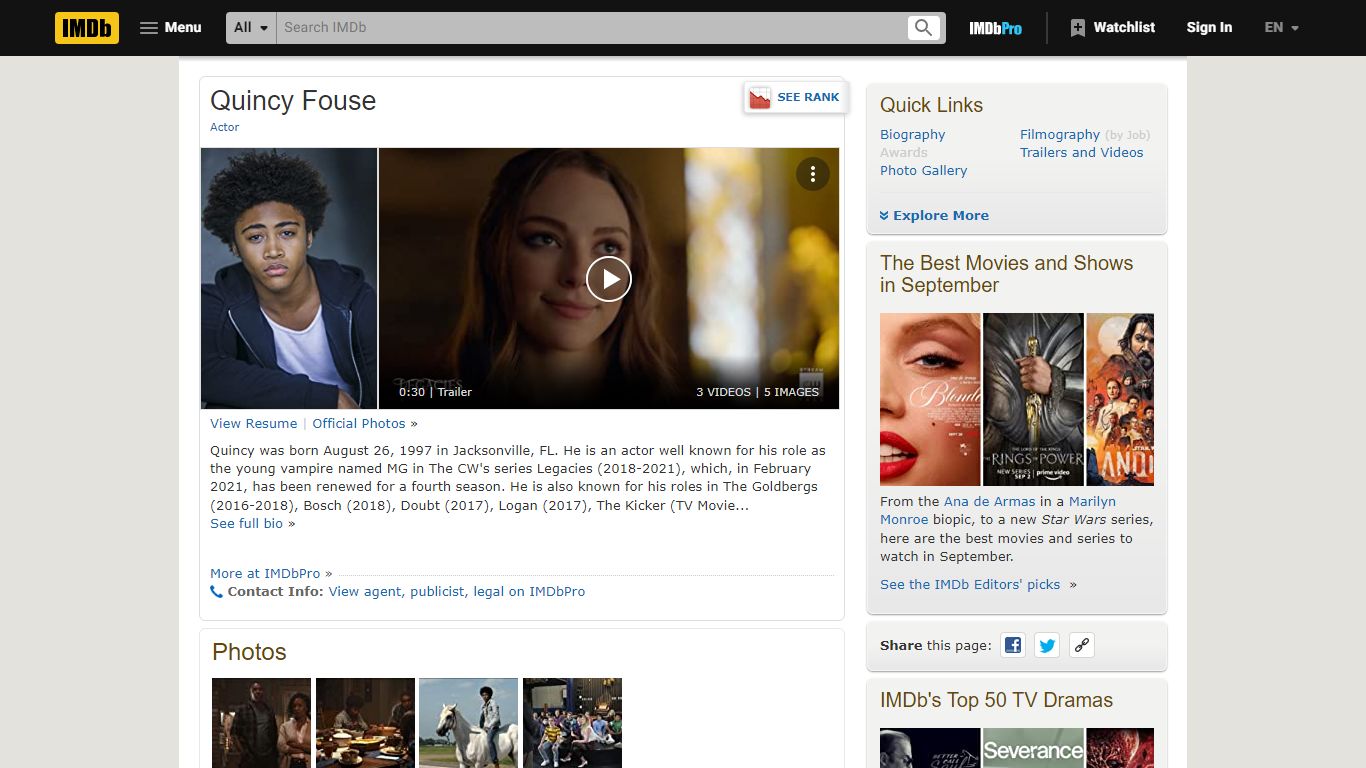Open first photo of two people
This screenshot has height=768, width=1366.
(x=261, y=723)
